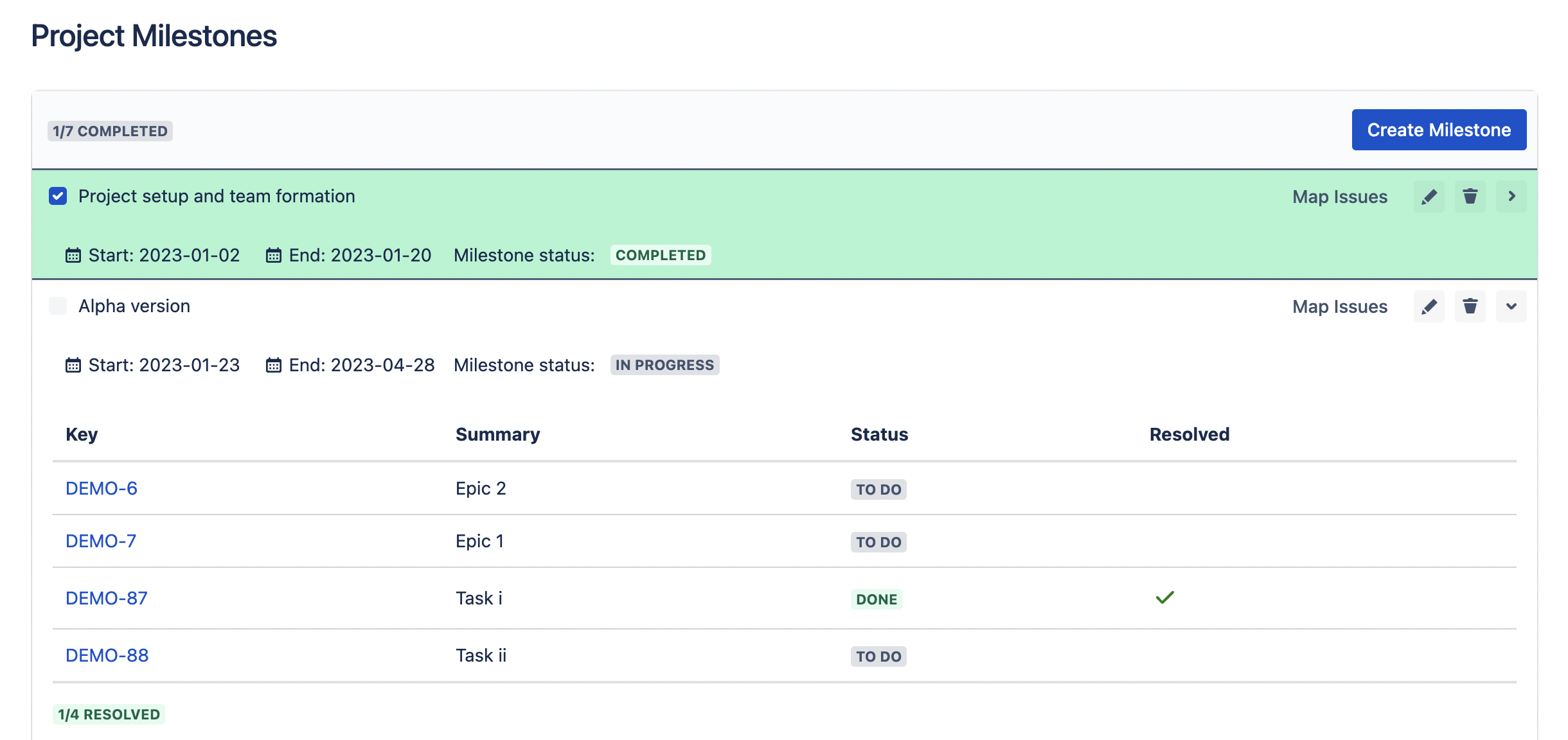Screen dimensions: 1568x740
Task: Click calendar icon beside Start: 2023-01-23
Action: click(73, 366)
